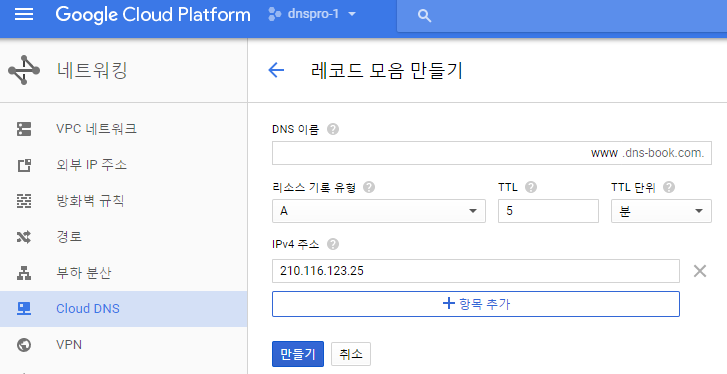727x374 pixels.
Task: Focus the TTL value field
Action: click(548, 211)
